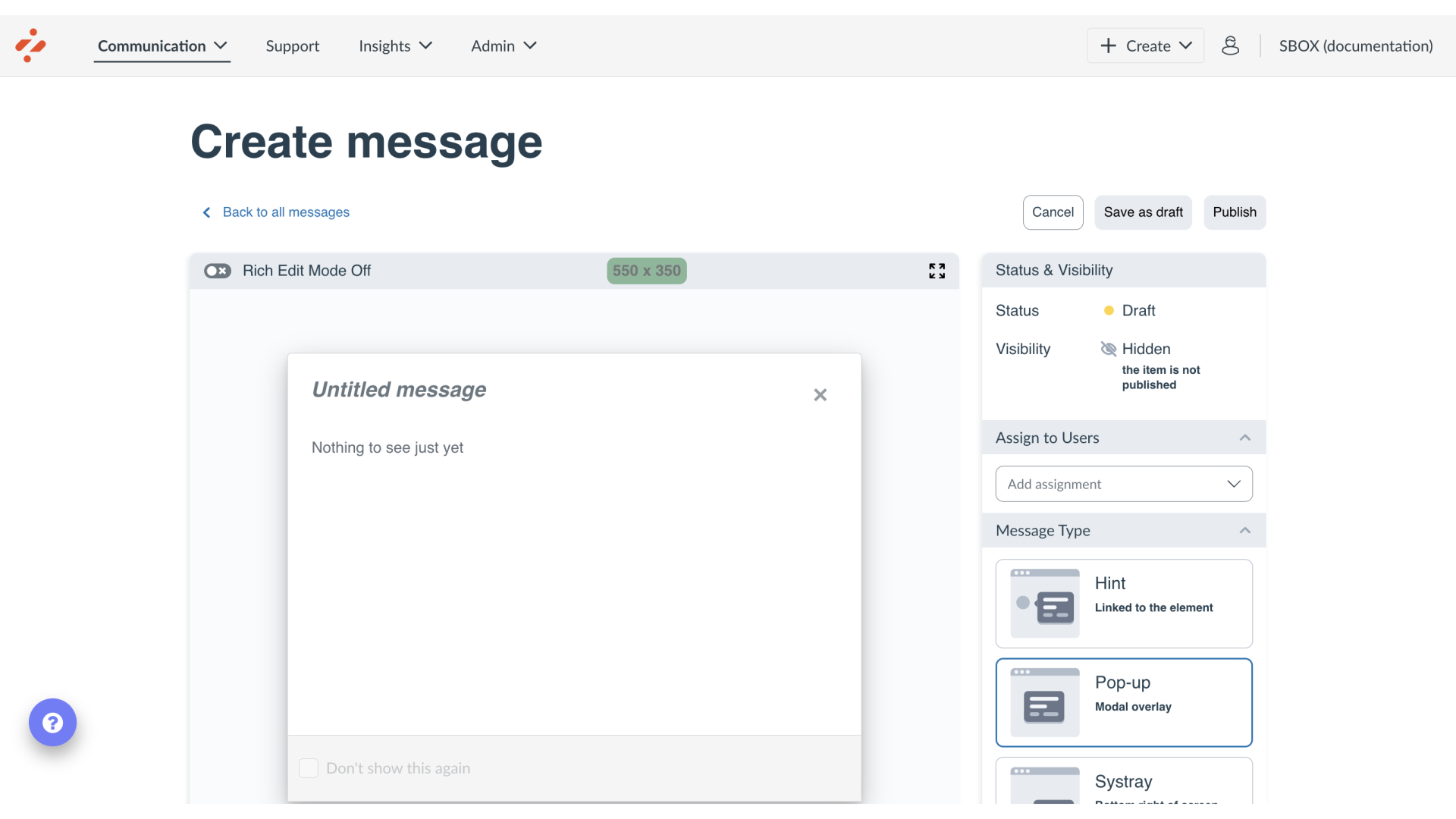This screenshot has width=1456, height=819.
Task: Click the back arrow chevron
Action: coord(206,212)
